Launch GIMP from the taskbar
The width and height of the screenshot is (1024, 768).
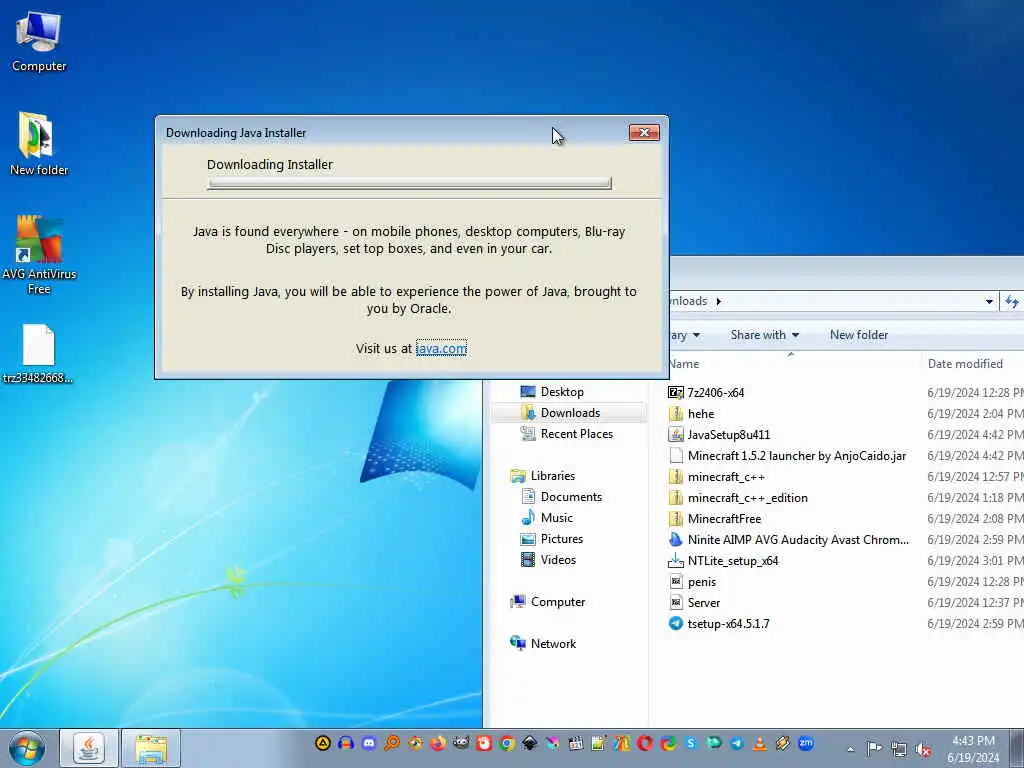pos(461,743)
